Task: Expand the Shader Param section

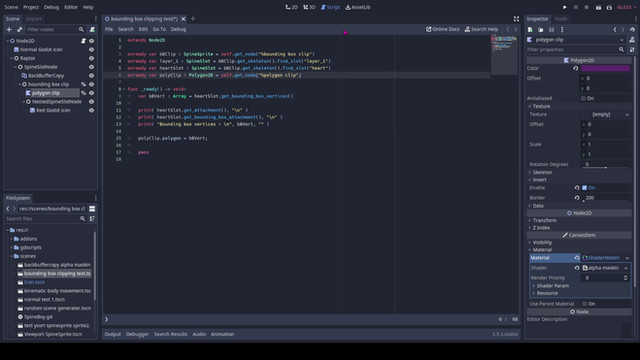Action: point(552,286)
